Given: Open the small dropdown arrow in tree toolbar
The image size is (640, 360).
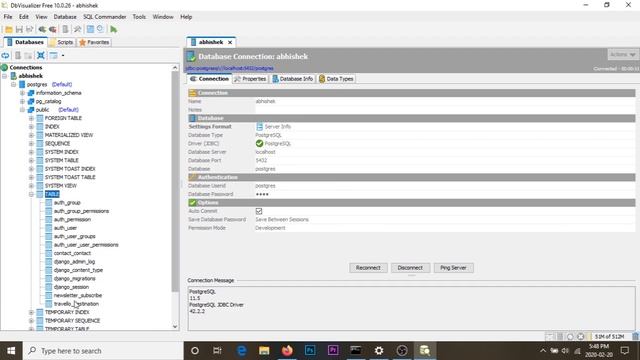Looking at the screenshot, I should point(63,56).
